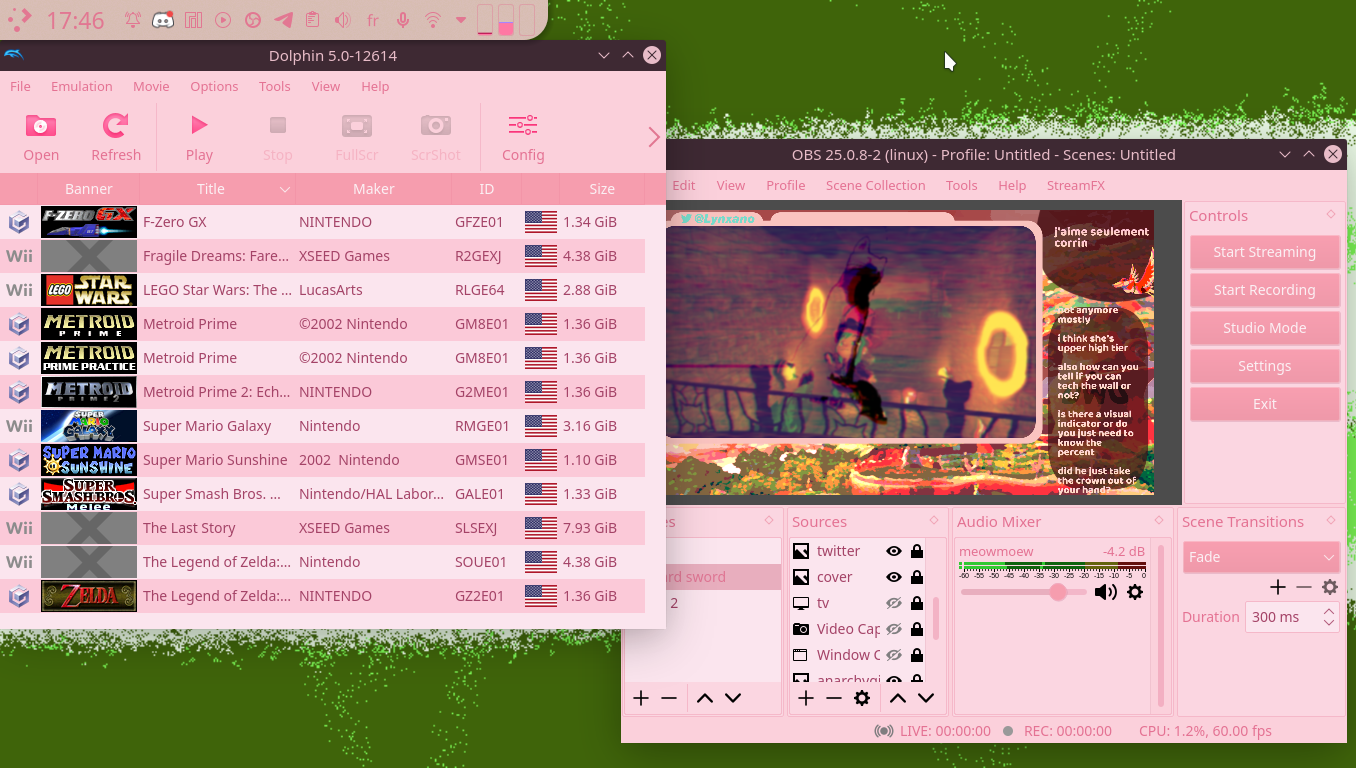Open the Emulation menu in Dolphin

(x=82, y=86)
